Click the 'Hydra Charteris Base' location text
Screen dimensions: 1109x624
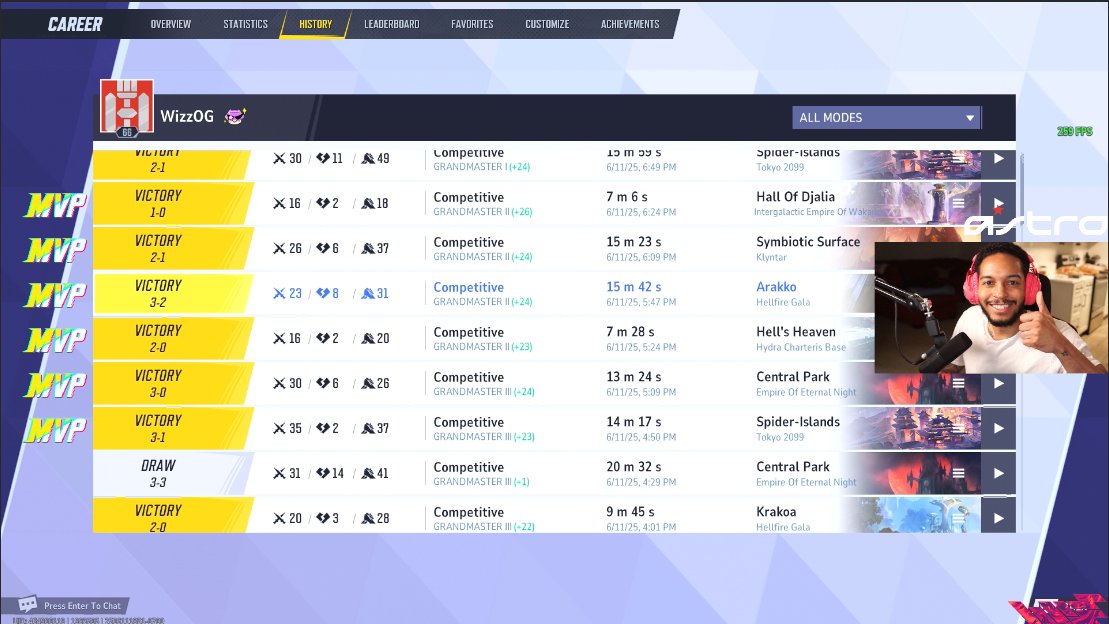[801, 347]
